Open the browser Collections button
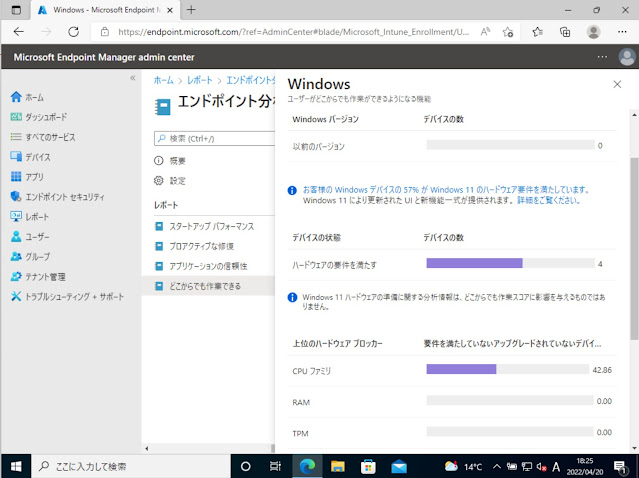The height and width of the screenshot is (478, 639). coord(565,32)
